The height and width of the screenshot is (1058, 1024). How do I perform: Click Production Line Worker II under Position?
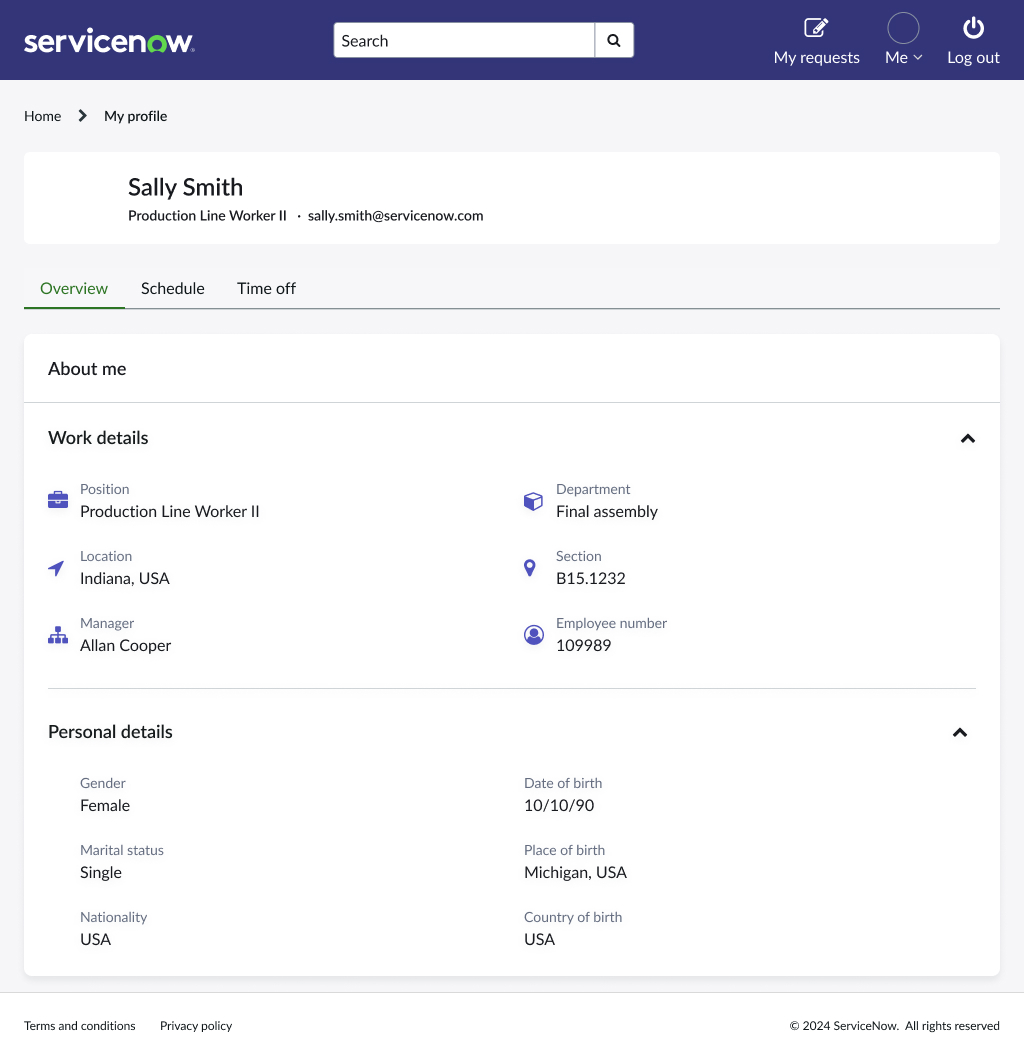[169, 511]
